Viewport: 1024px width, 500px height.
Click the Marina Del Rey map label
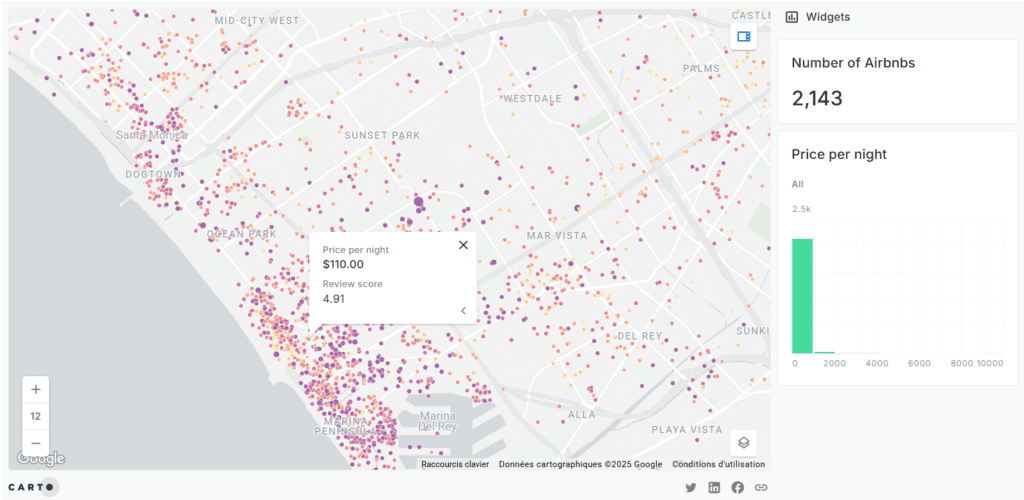(437, 421)
